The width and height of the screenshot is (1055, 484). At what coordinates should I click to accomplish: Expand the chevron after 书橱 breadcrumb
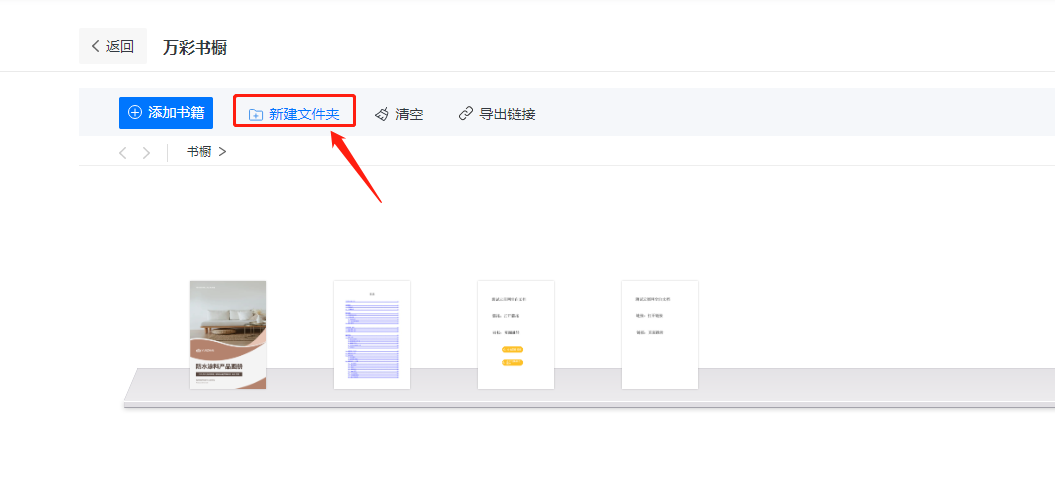(222, 152)
